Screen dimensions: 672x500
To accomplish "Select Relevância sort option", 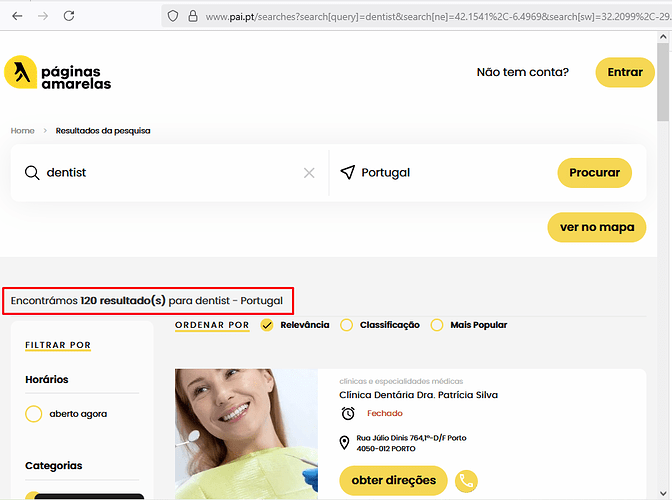I will (x=267, y=325).
